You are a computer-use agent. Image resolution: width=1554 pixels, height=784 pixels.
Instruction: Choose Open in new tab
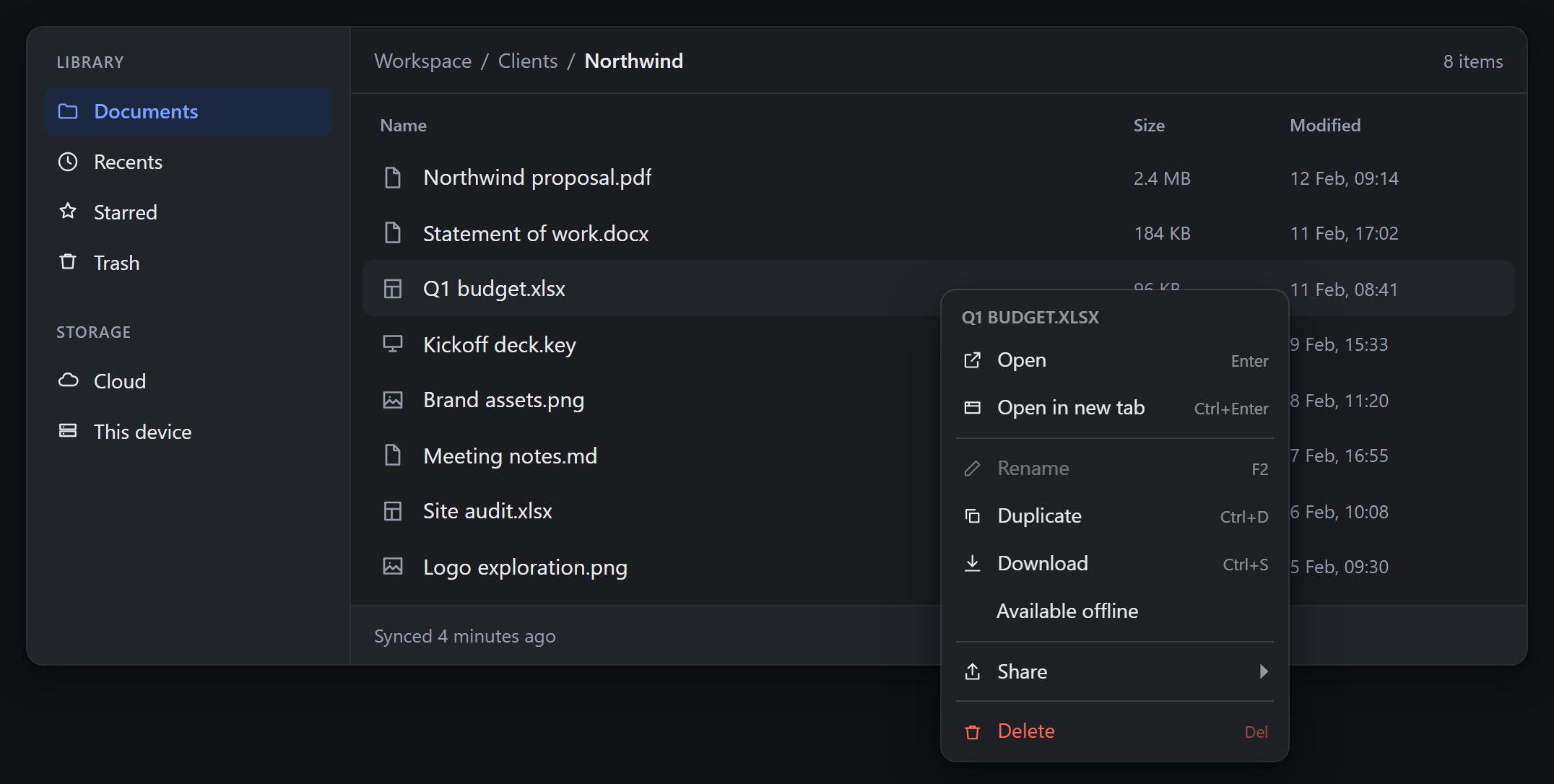pyautogui.click(x=1115, y=408)
